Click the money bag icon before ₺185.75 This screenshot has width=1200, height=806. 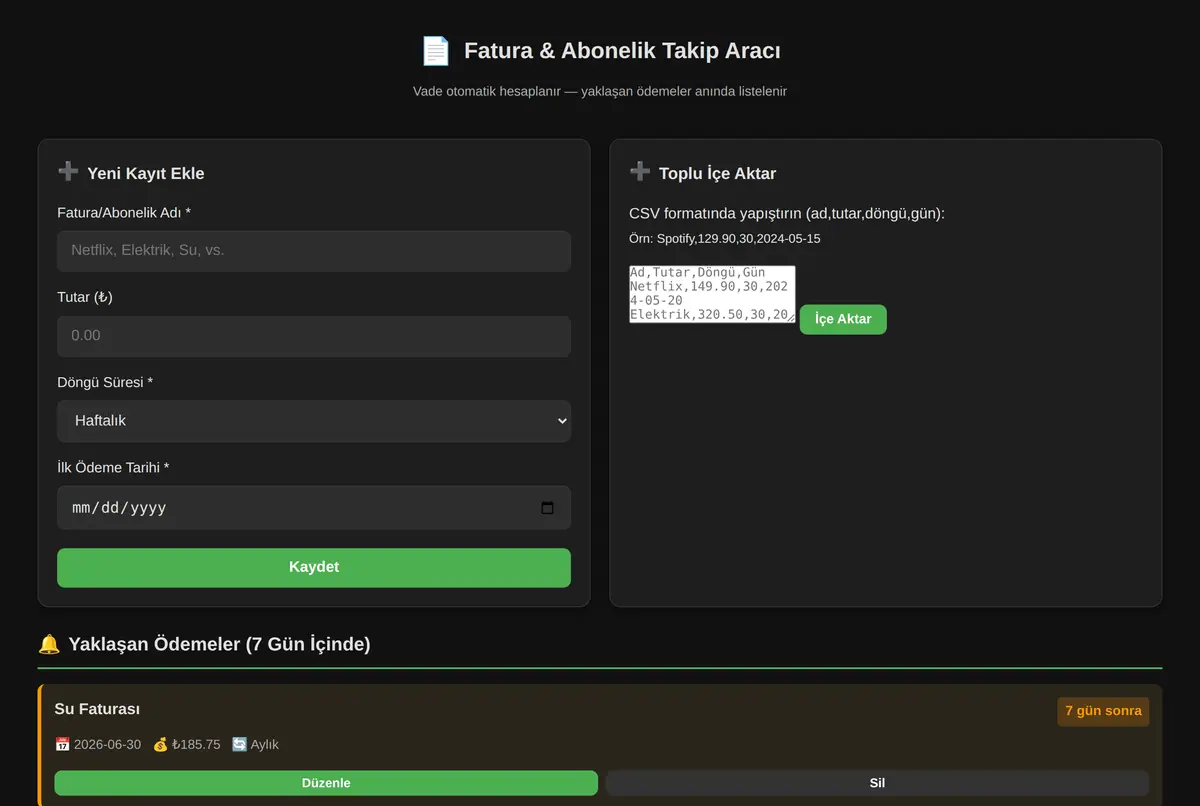pyautogui.click(x=160, y=744)
